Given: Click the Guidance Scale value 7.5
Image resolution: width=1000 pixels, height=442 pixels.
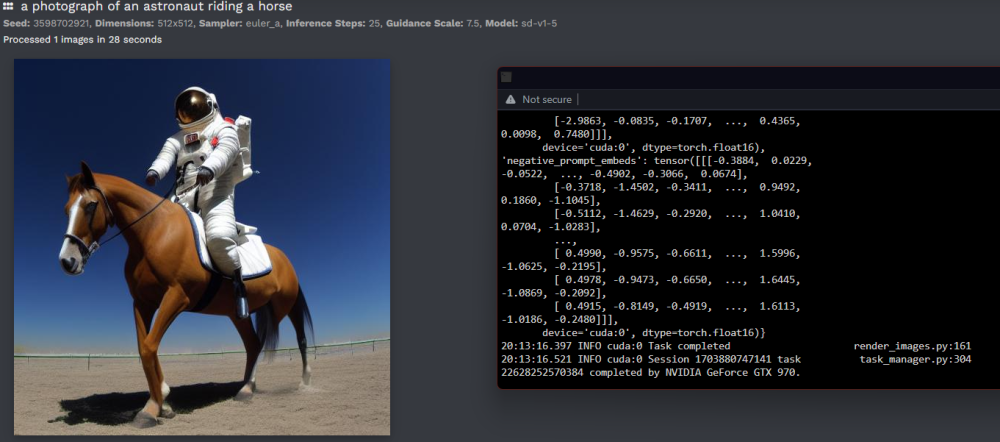Looking at the screenshot, I should coord(471,24).
